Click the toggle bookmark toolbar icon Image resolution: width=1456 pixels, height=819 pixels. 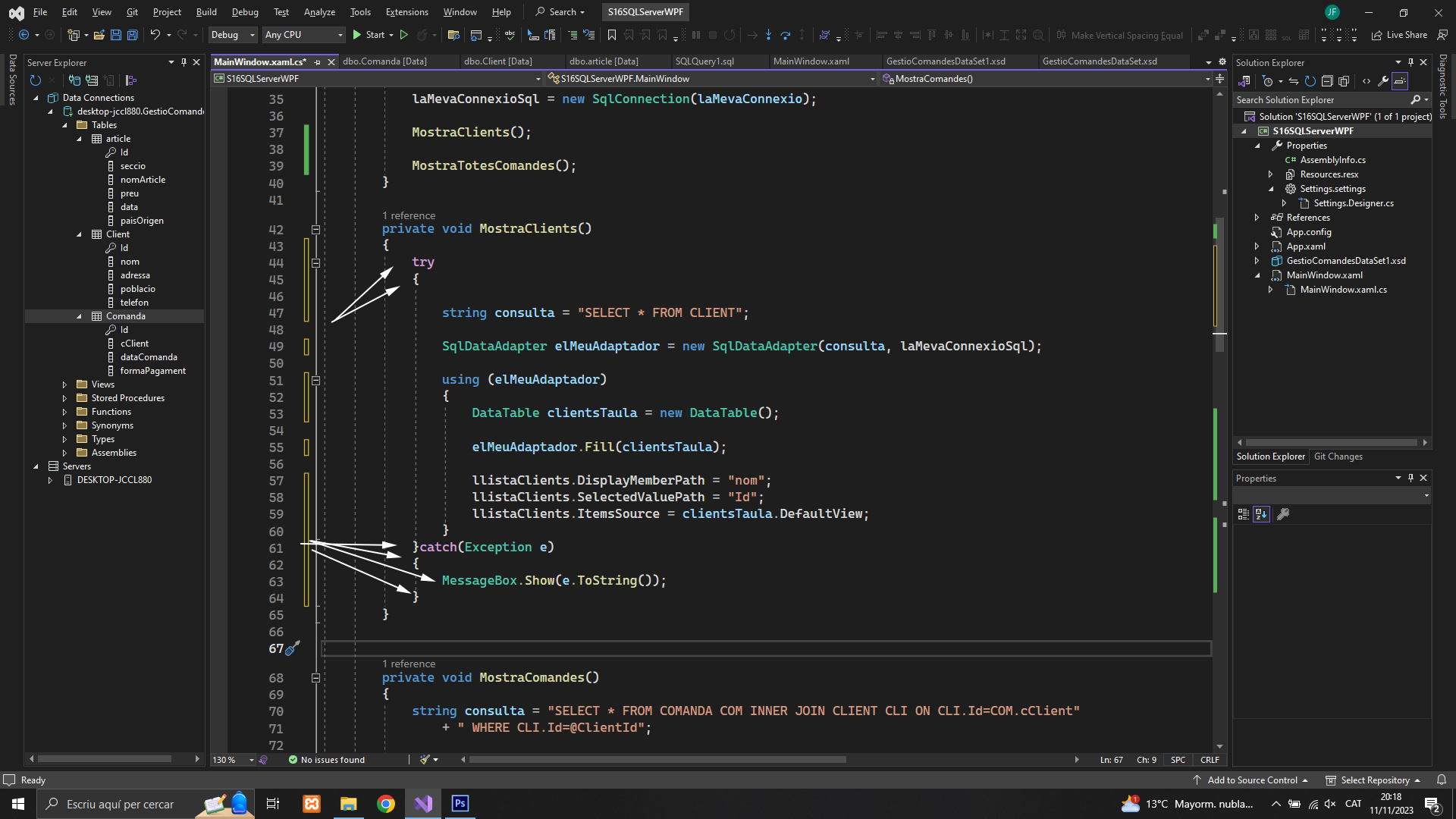pyautogui.click(x=612, y=35)
